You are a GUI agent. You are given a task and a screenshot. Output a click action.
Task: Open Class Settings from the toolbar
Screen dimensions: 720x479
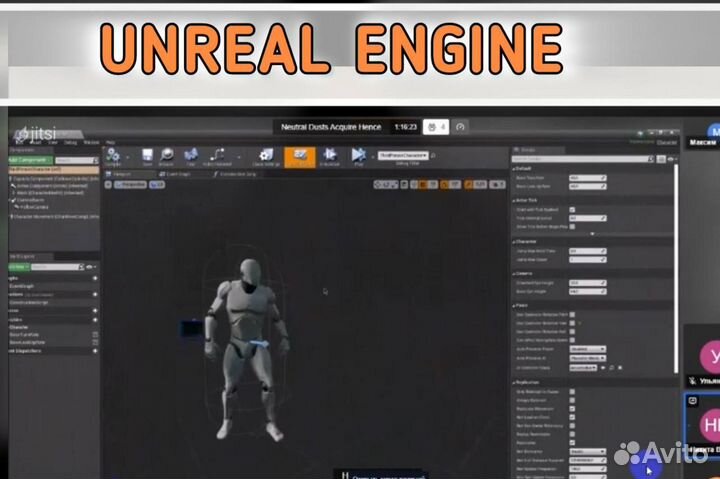tap(266, 156)
